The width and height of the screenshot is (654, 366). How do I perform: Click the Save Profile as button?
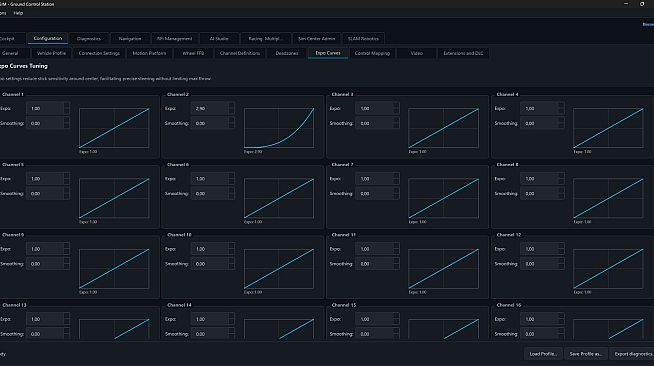coord(586,354)
